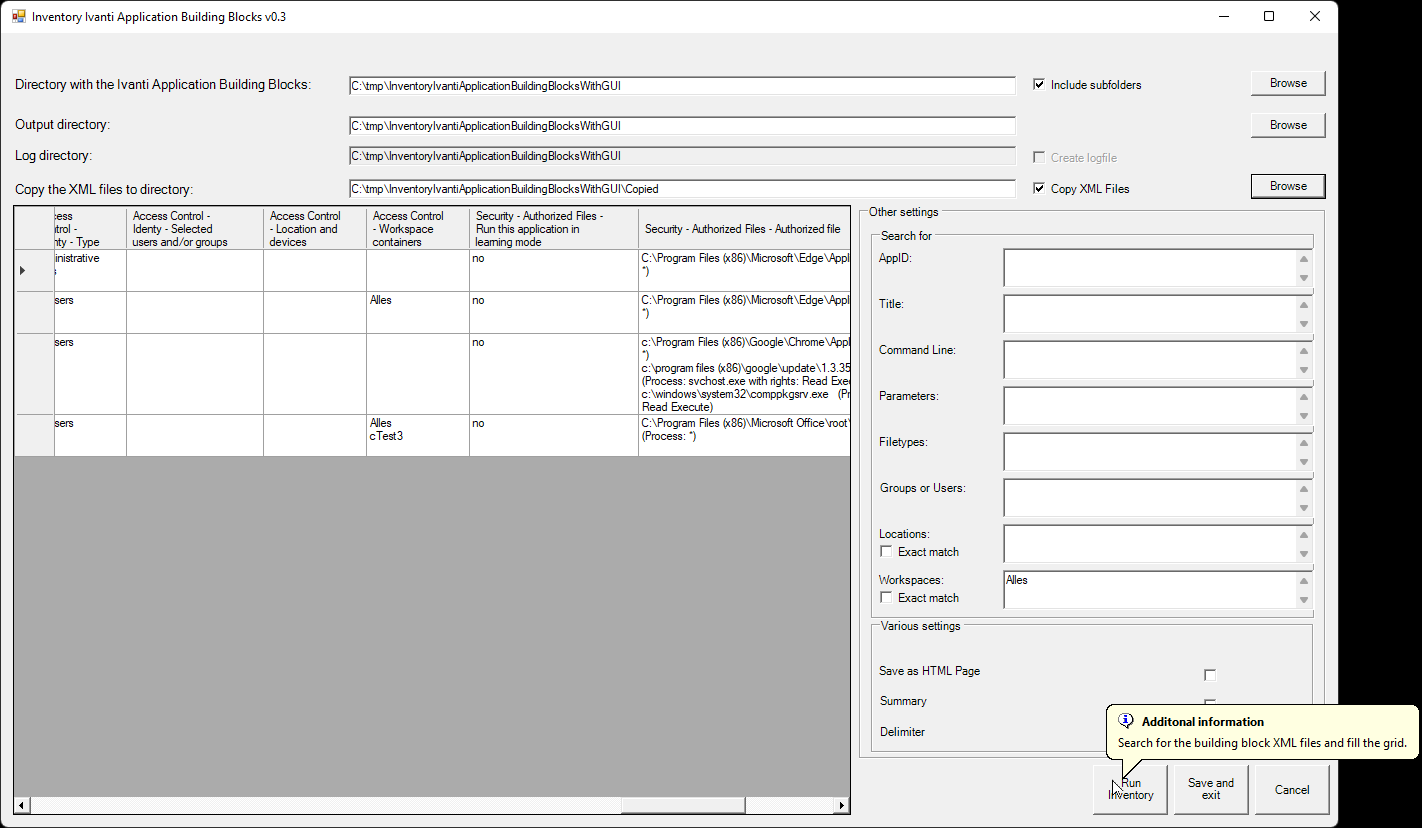
Task: Enable Exact match for Locations
Action: [x=886, y=552]
